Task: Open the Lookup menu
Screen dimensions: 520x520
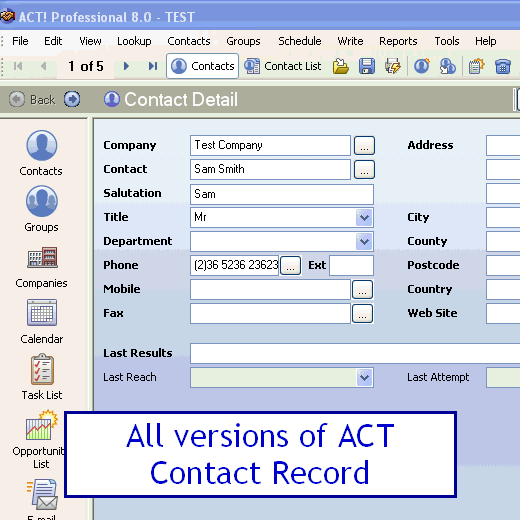Action: [134, 41]
